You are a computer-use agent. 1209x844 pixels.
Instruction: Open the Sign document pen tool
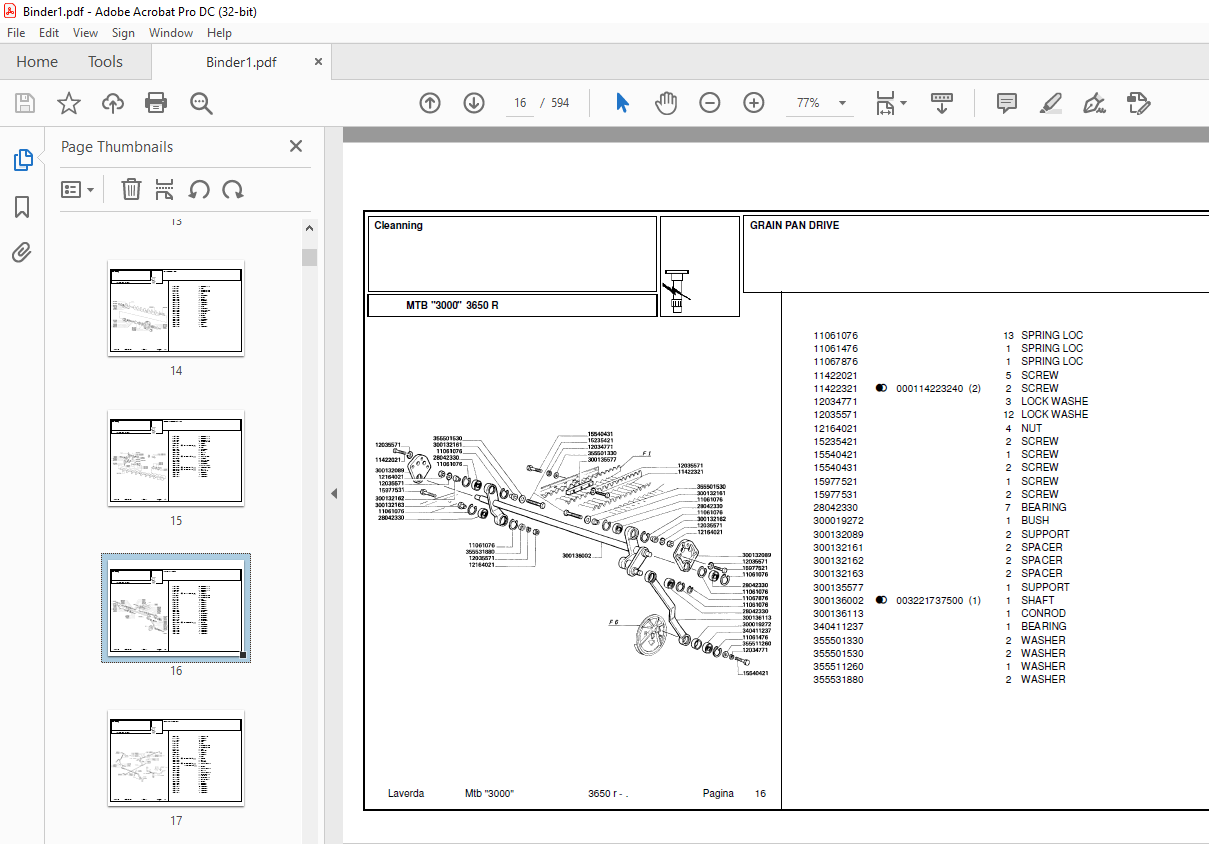click(1094, 103)
